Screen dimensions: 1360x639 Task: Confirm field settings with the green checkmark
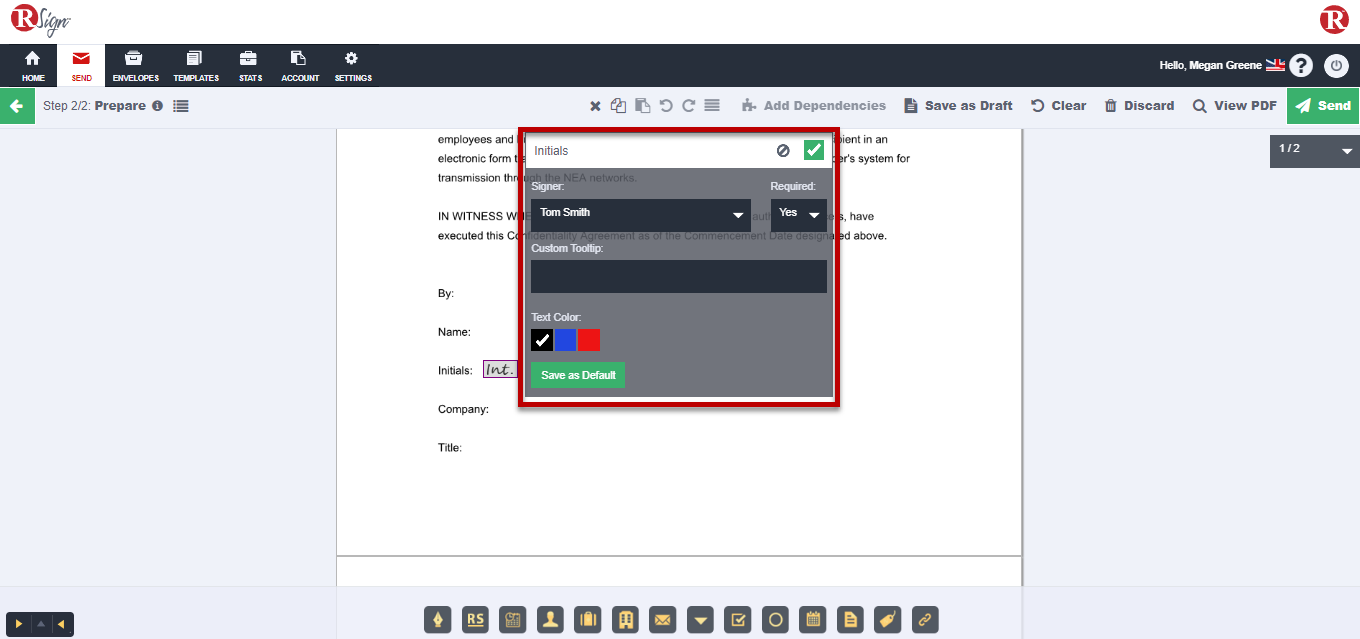pyautogui.click(x=813, y=149)
